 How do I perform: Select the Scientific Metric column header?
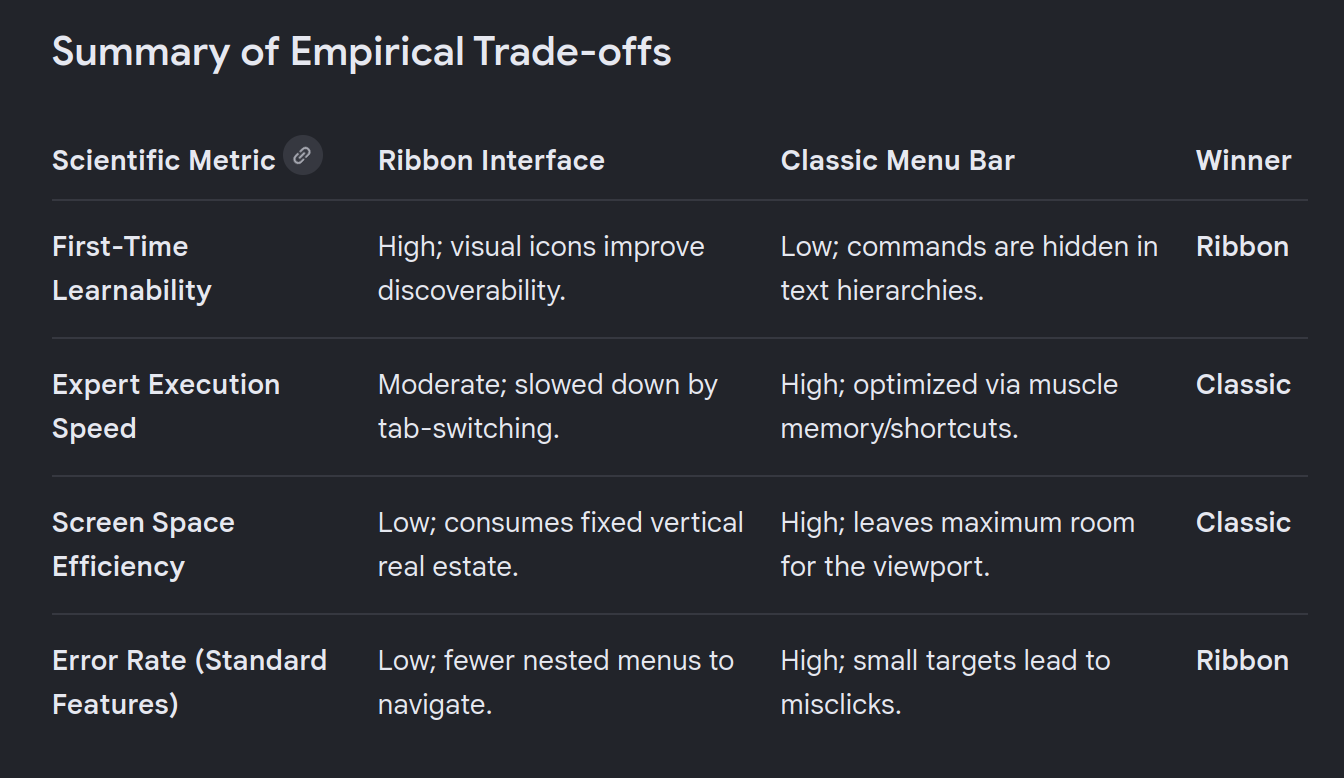coord(164,161)
